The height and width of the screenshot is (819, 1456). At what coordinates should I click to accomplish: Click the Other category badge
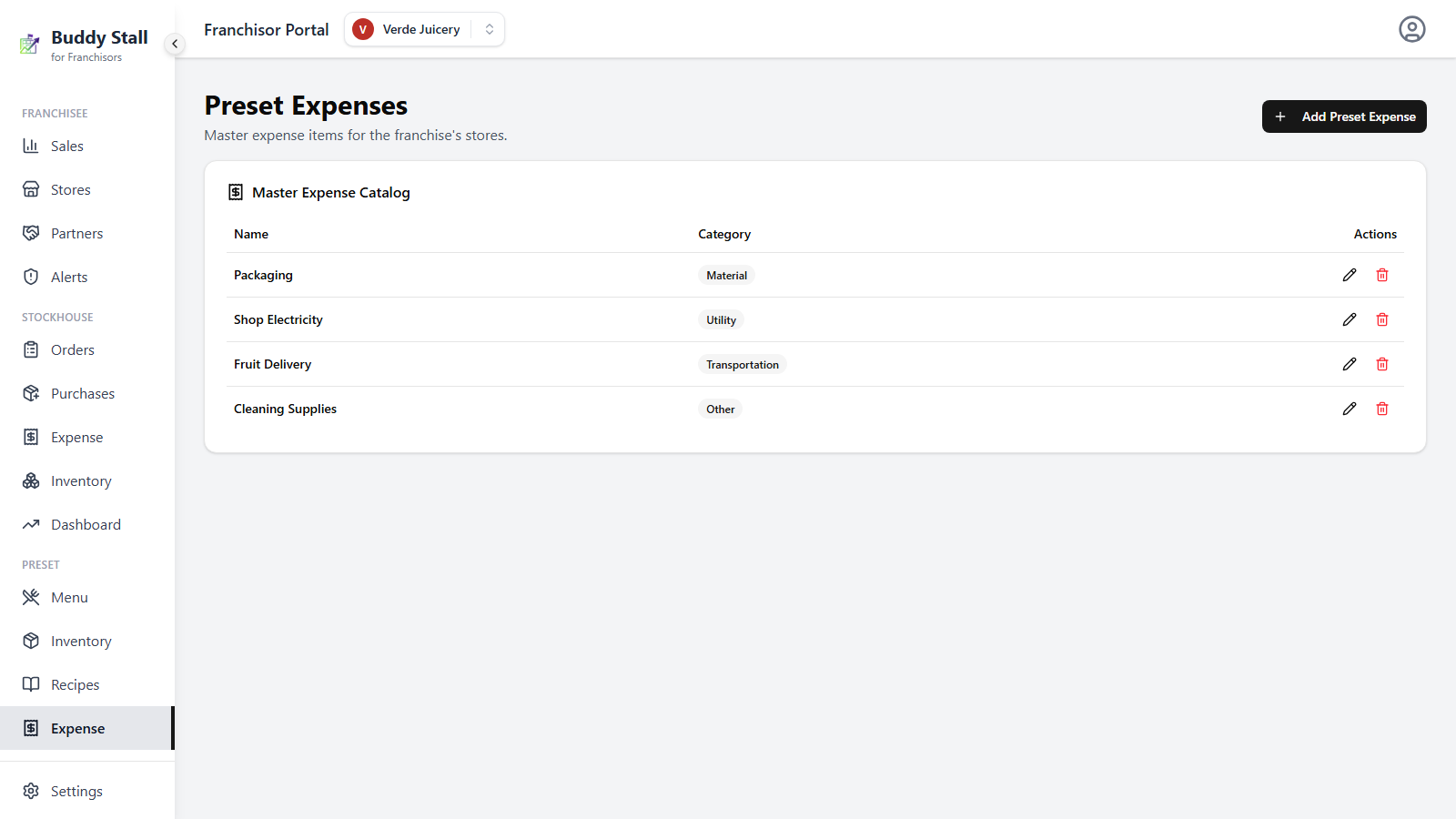[720, 409]
